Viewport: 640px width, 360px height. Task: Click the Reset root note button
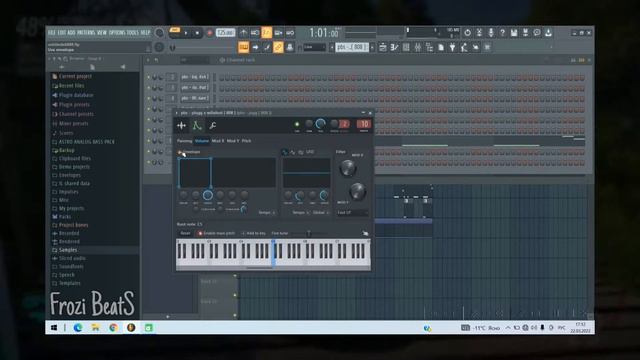click(185, 233)
